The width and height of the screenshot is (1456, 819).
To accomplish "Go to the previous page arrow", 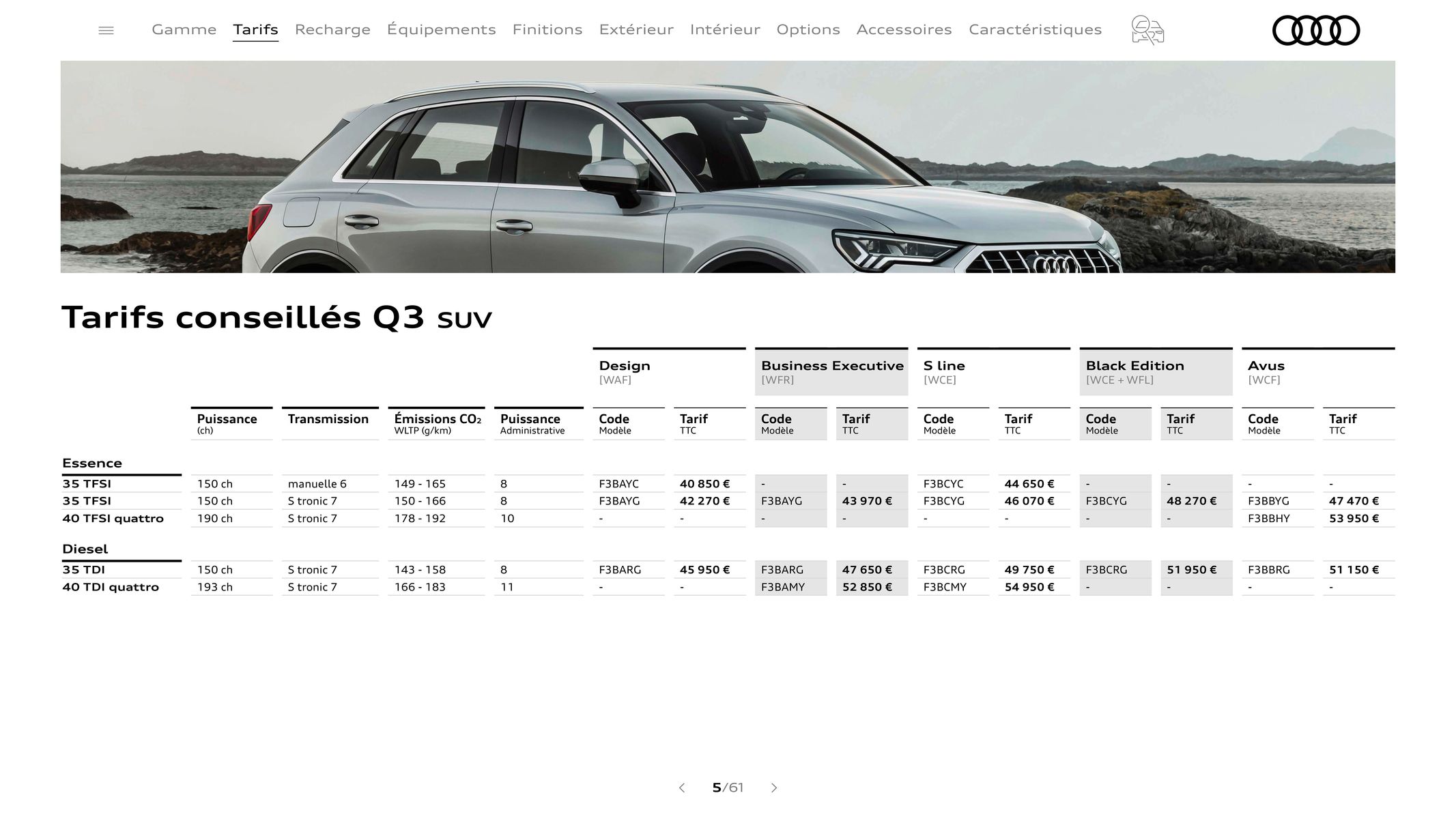I will (x=681, y=788).
